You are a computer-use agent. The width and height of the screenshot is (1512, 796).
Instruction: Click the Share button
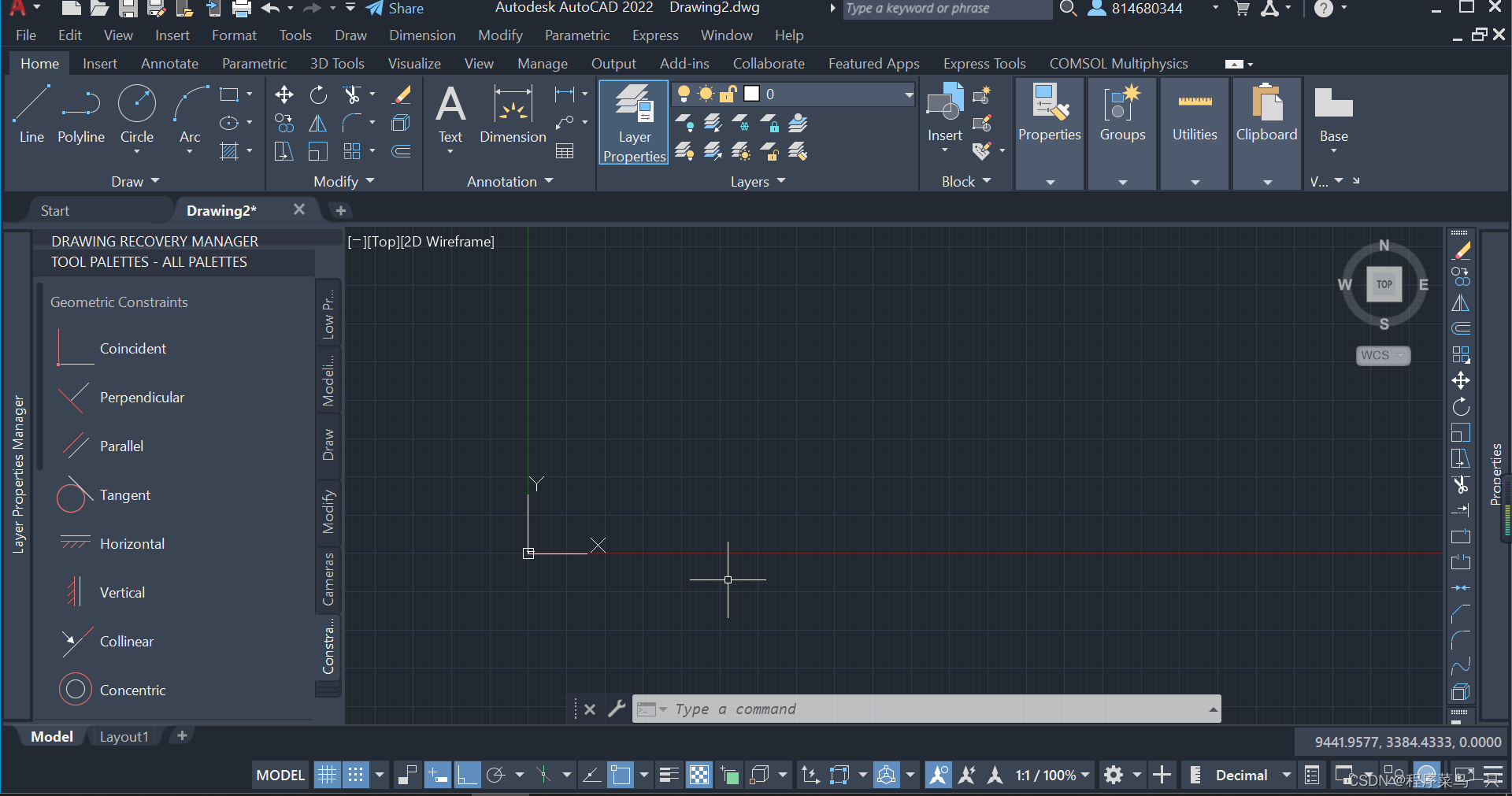395,9
